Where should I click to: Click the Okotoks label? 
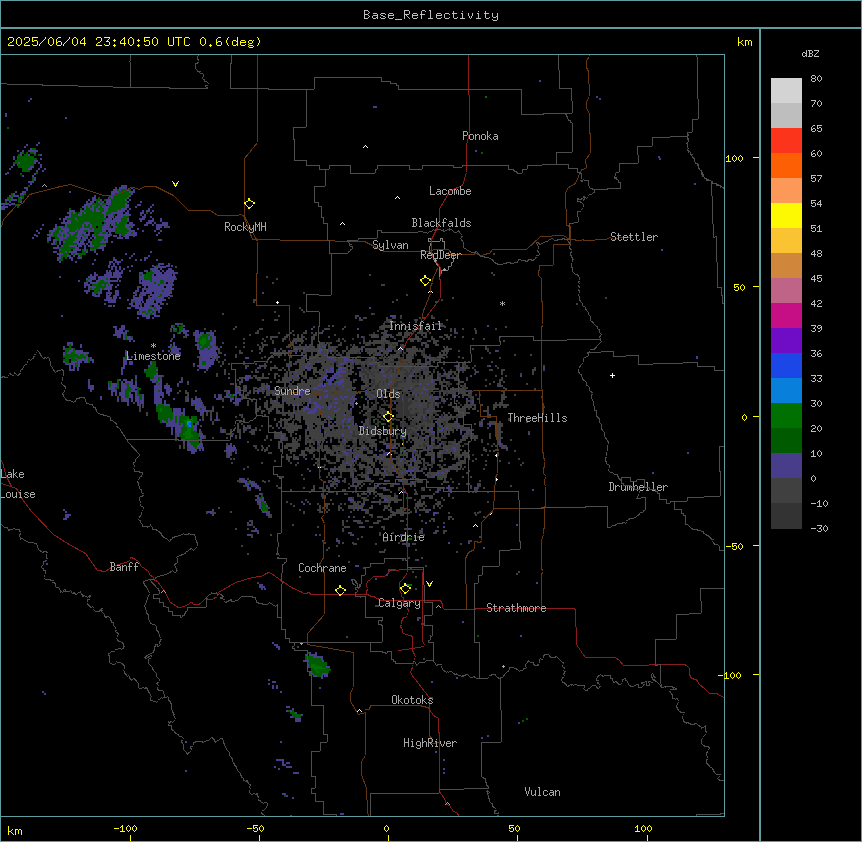tap(412, 700)
